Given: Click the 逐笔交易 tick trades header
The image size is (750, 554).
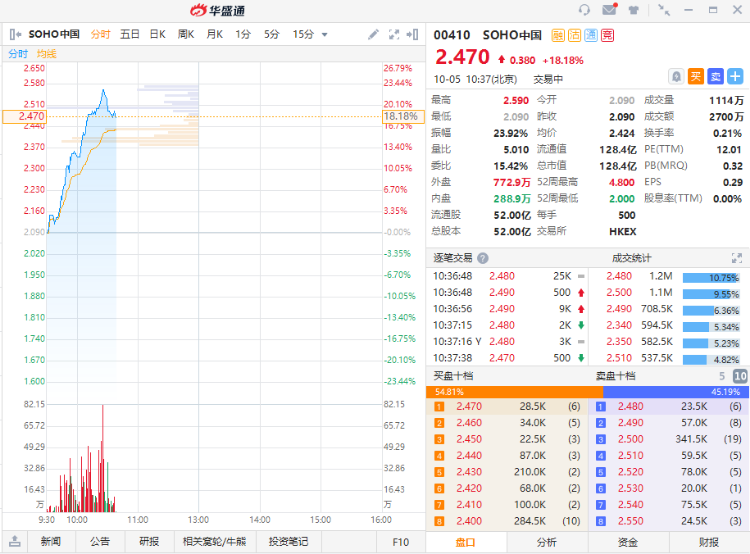Looking at the screenshot, I should 452,258.
